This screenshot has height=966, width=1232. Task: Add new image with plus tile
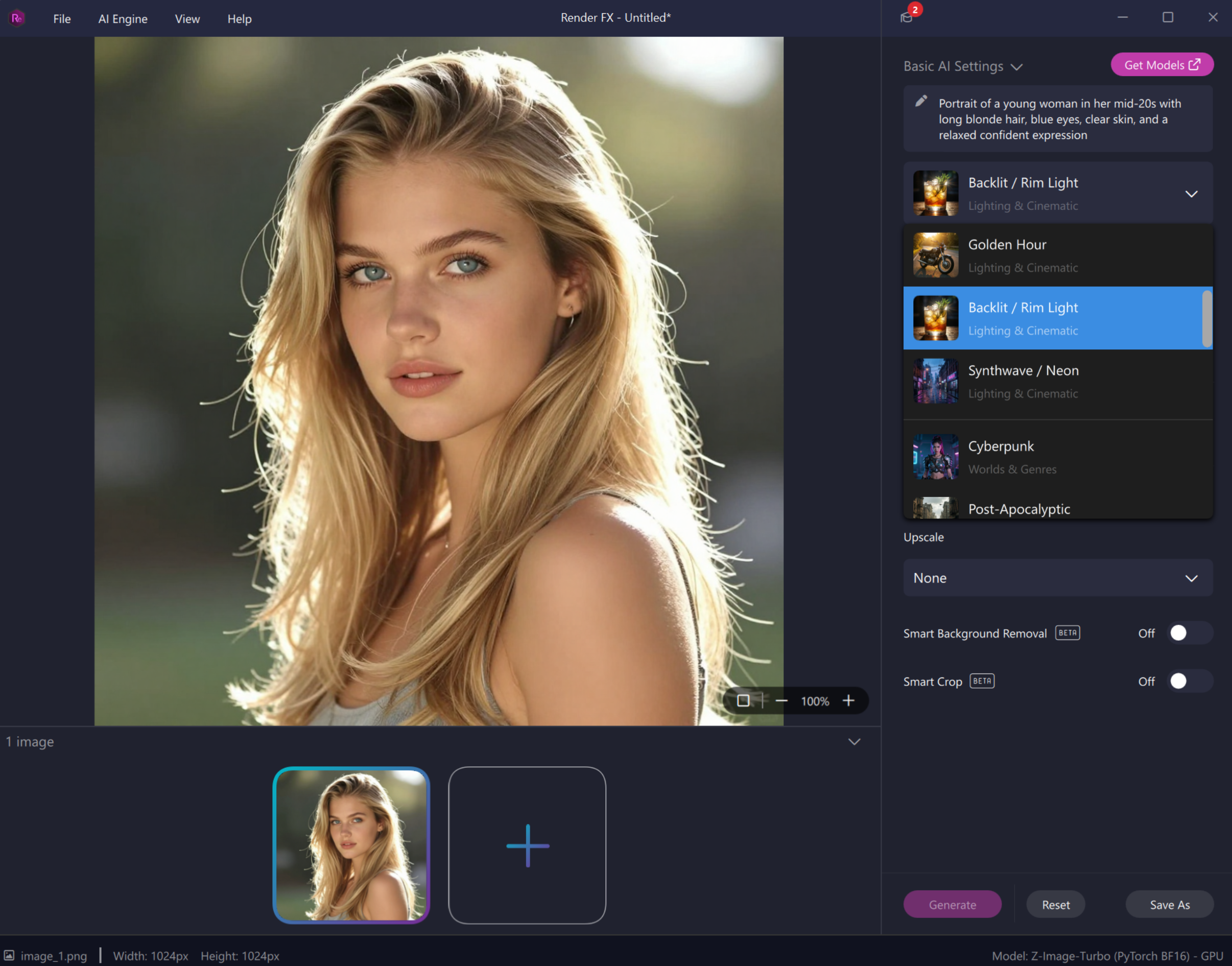527,845
